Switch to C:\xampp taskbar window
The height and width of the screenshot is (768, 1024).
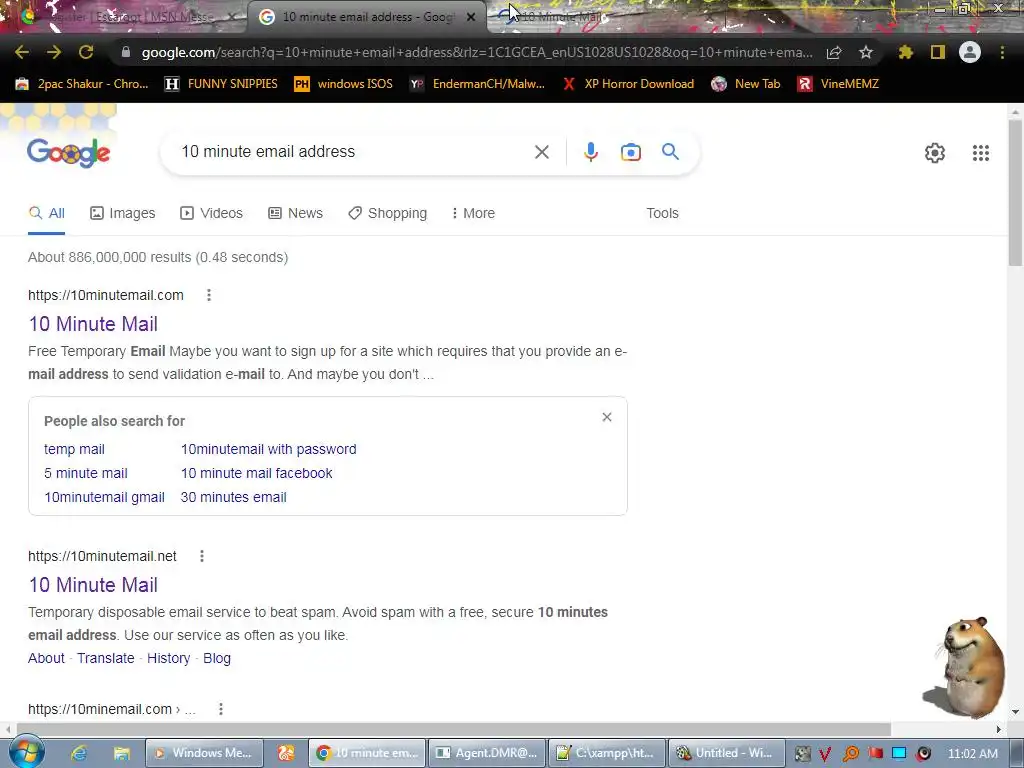pos(607,753)
